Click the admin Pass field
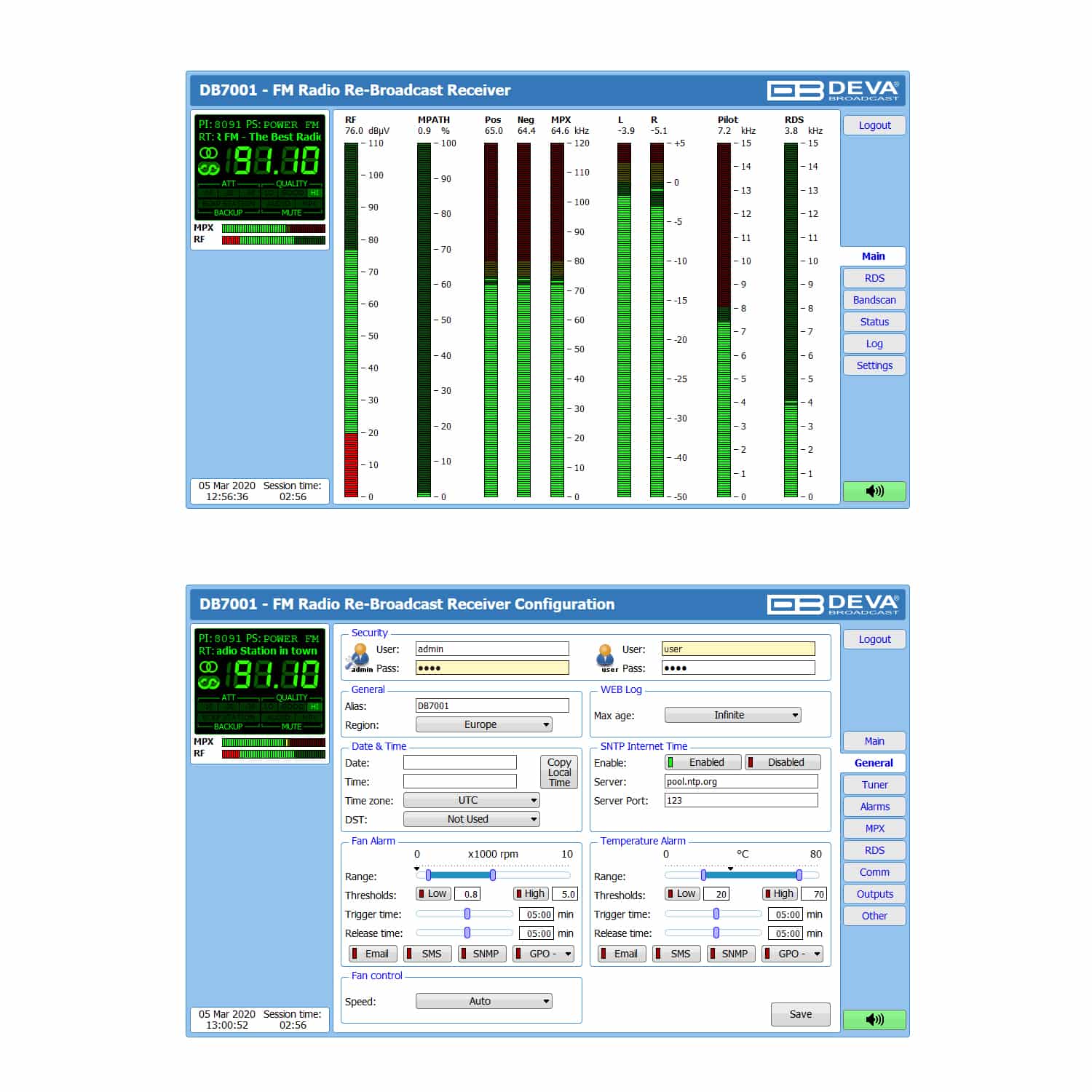This screenshot has height=1092, width=1092. point(492,668)
